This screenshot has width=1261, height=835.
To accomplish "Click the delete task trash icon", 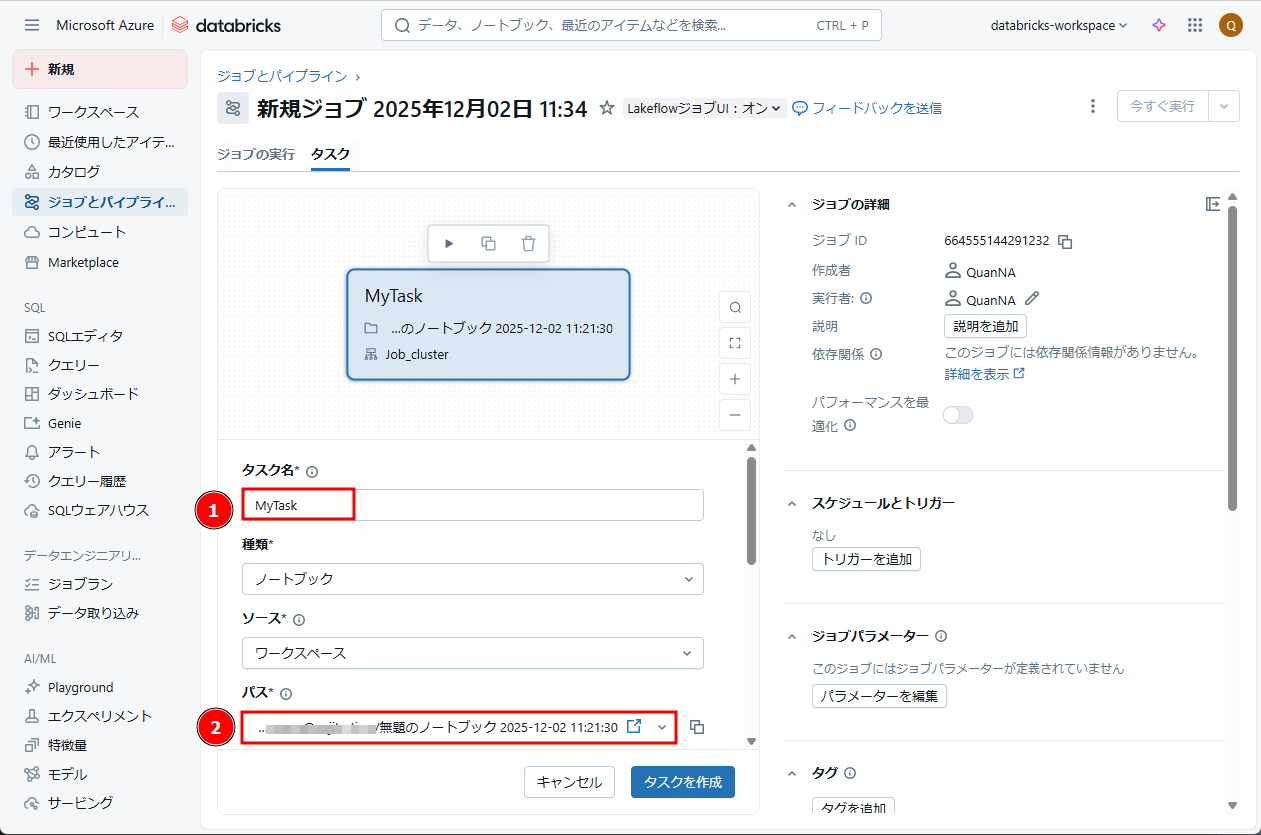I will click(x=528, y=244).
